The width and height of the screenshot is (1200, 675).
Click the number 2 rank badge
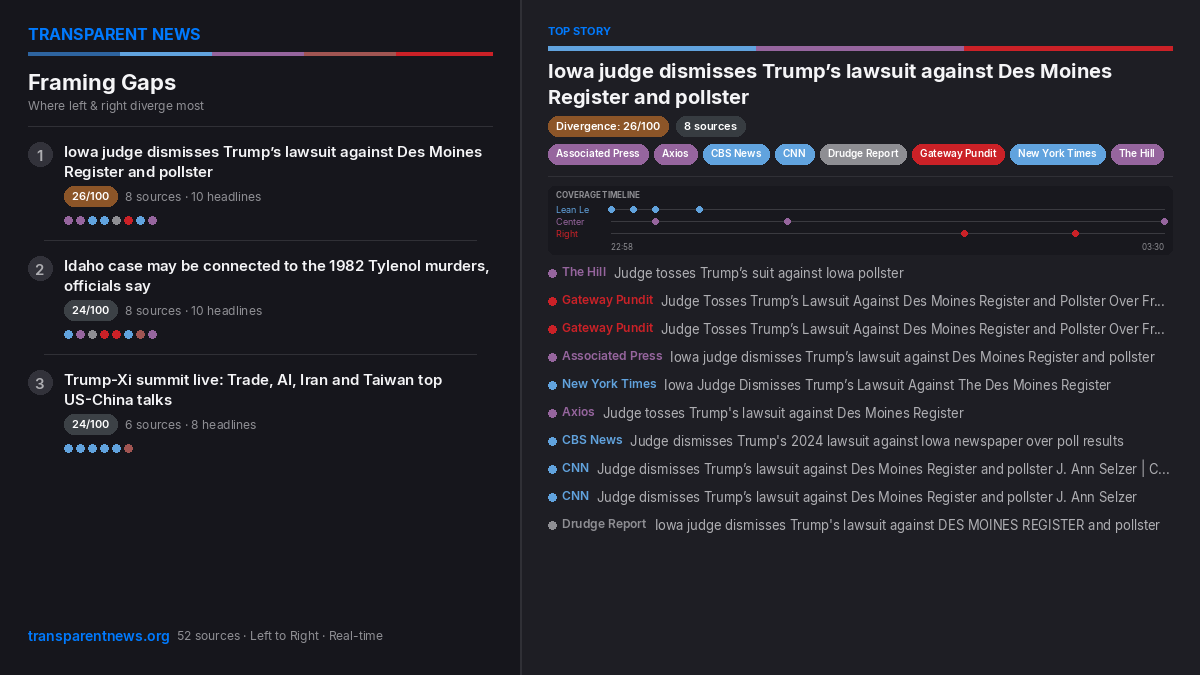(x=40, y=269)
